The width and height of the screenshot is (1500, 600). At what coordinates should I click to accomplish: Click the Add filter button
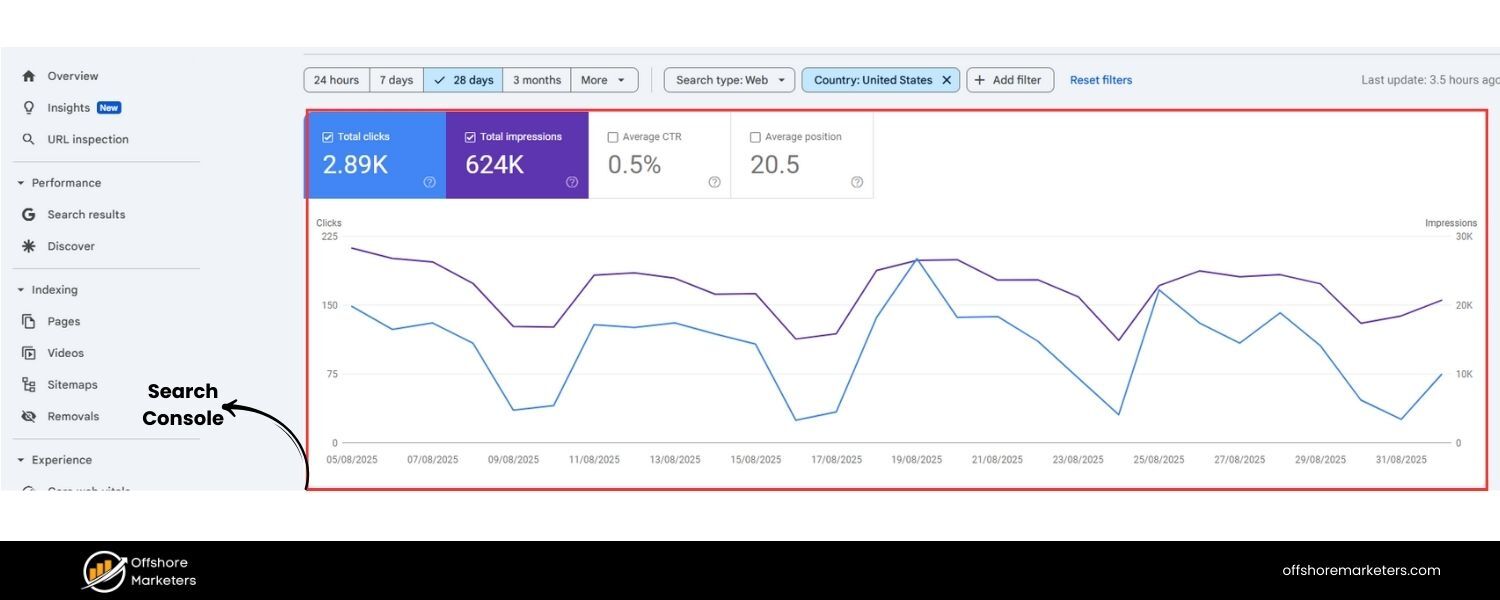[1010, 79]
